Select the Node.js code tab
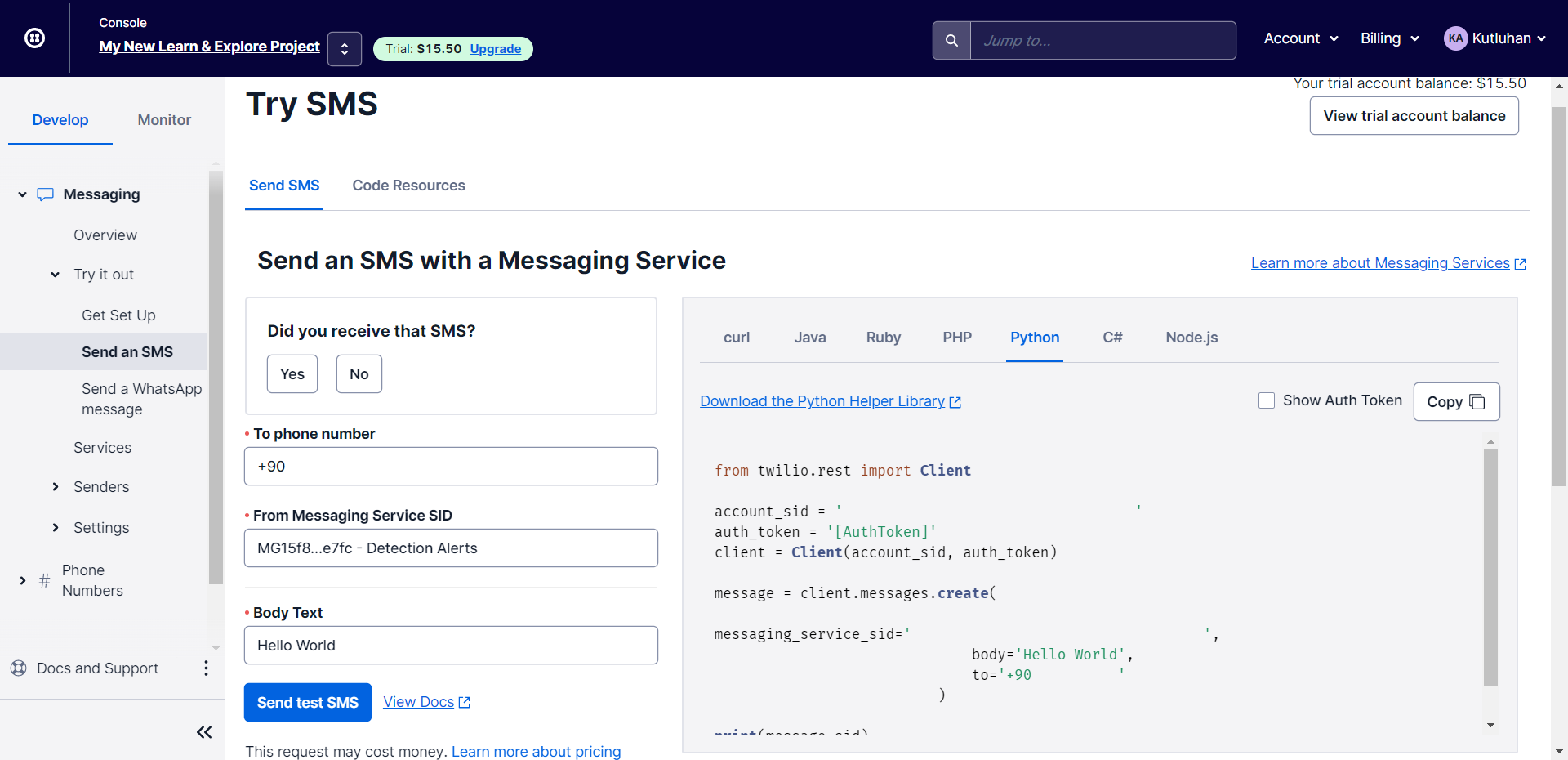The width and height of the screenshot is (1568, 760). click(1192, 338)
